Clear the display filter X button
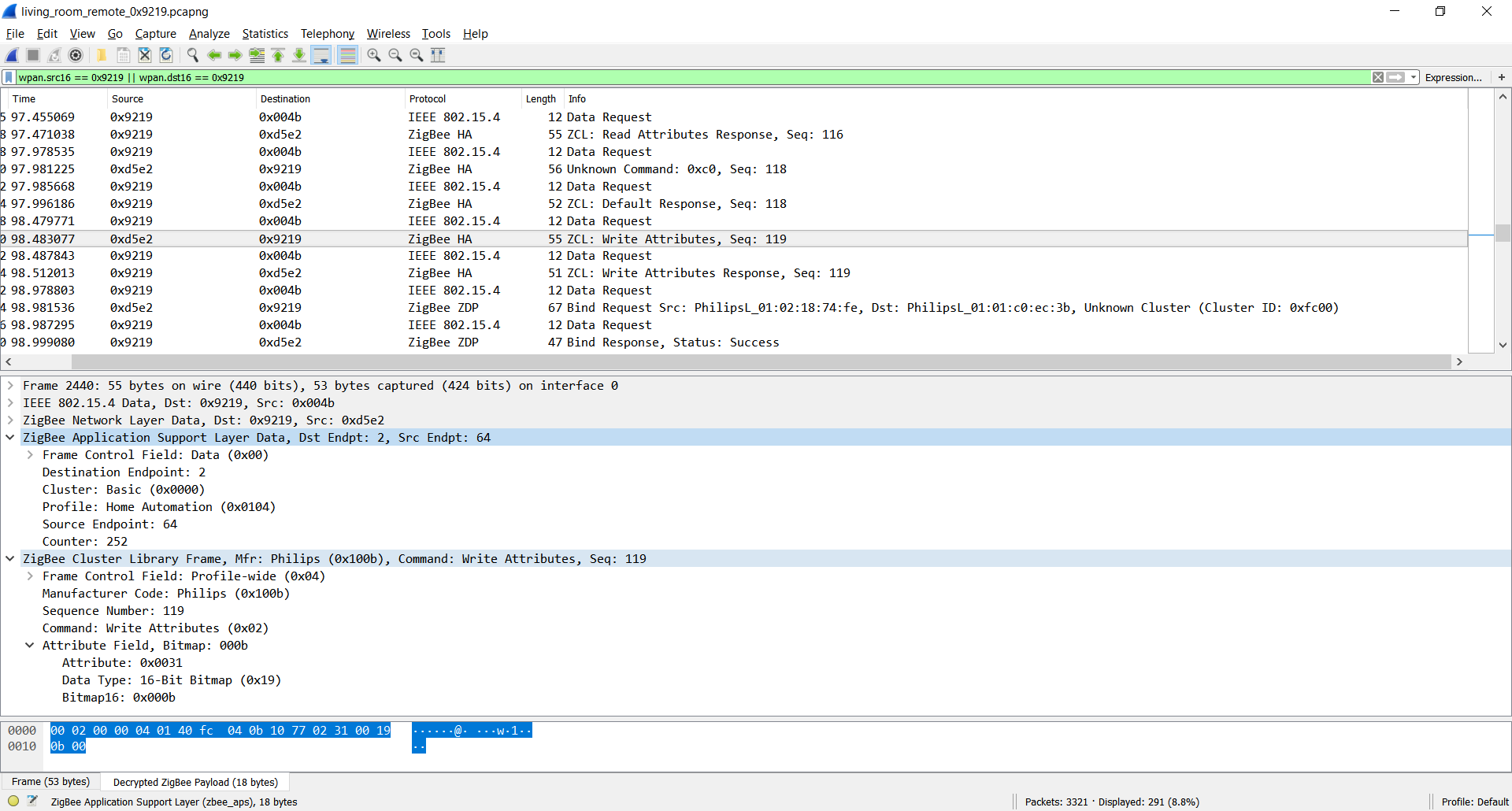 [x=1378, y=77]
